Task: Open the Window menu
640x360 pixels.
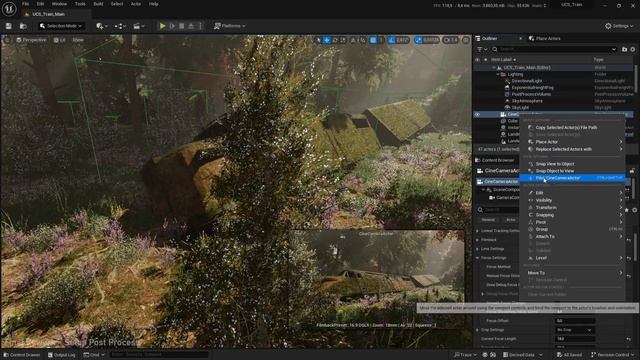Action: [x=59, y=4]
